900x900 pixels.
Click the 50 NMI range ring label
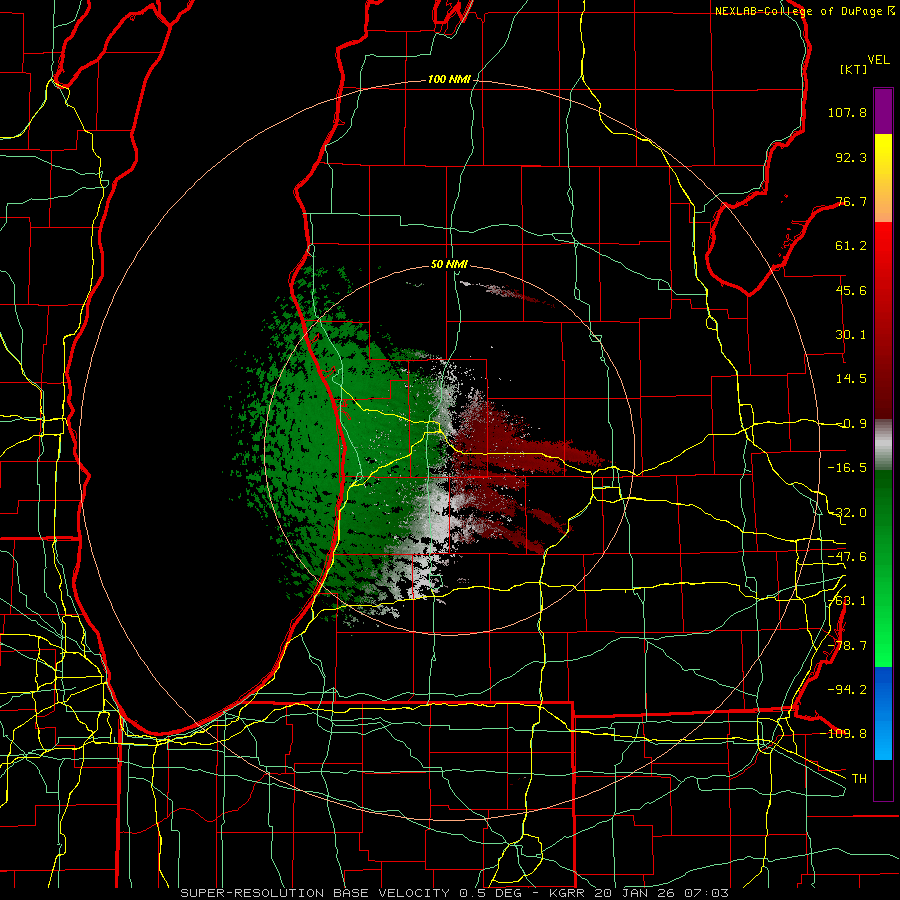tap(449, 265)
